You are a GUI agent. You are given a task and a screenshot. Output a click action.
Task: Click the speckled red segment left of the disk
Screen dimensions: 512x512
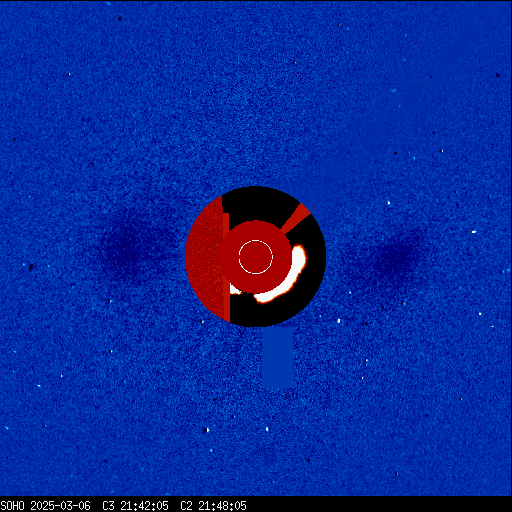tap(204, 258)
